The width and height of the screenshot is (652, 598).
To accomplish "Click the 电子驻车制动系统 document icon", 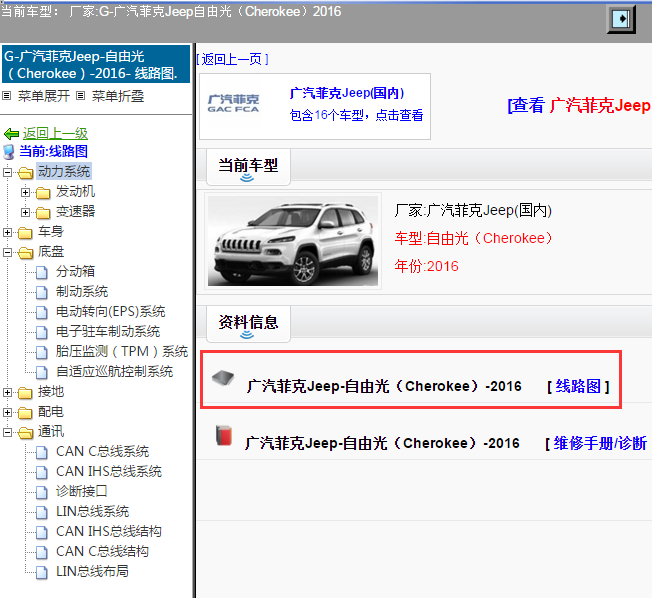I will (x=42, y=332).
